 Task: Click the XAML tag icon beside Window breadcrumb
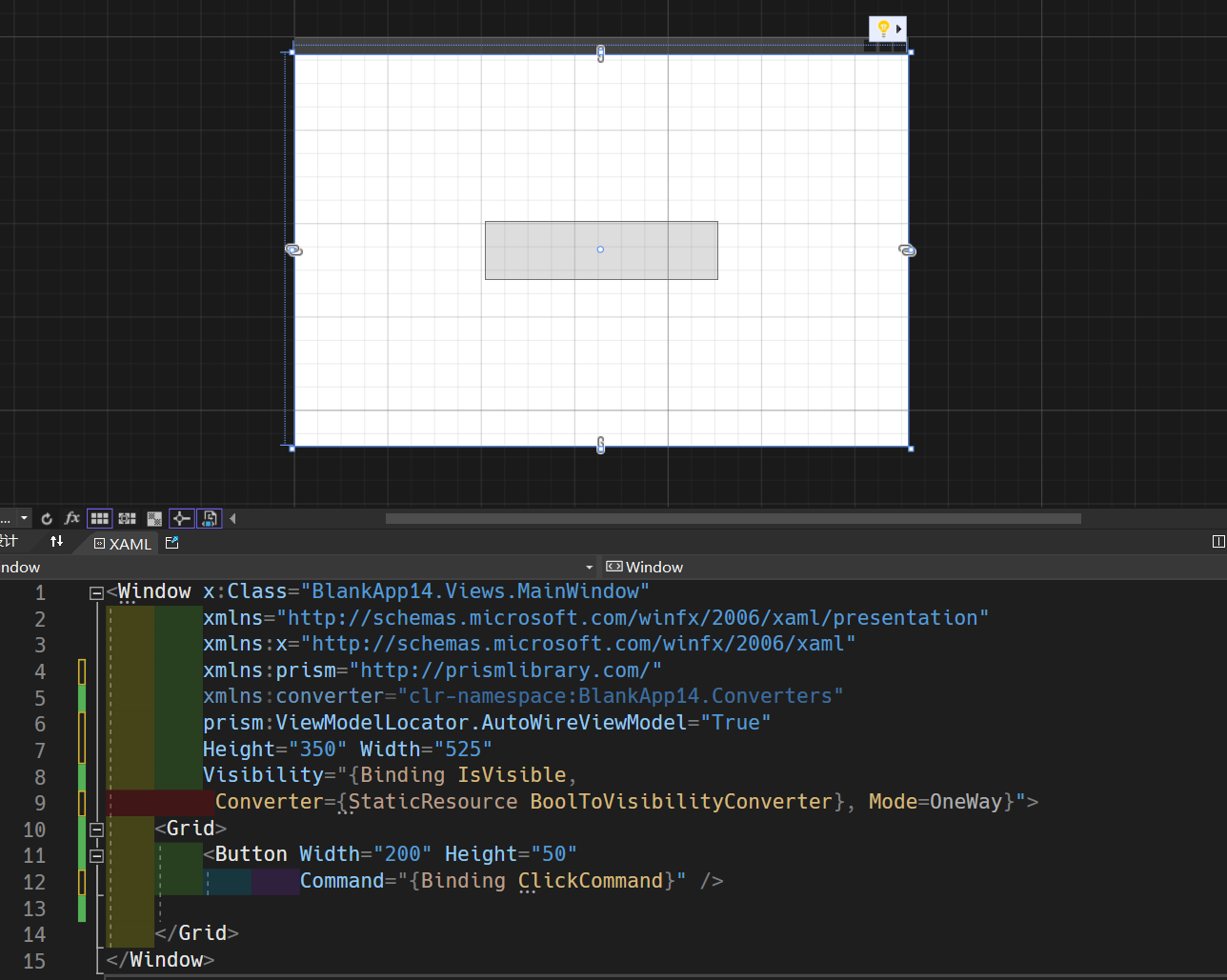[x=613, y=567]
